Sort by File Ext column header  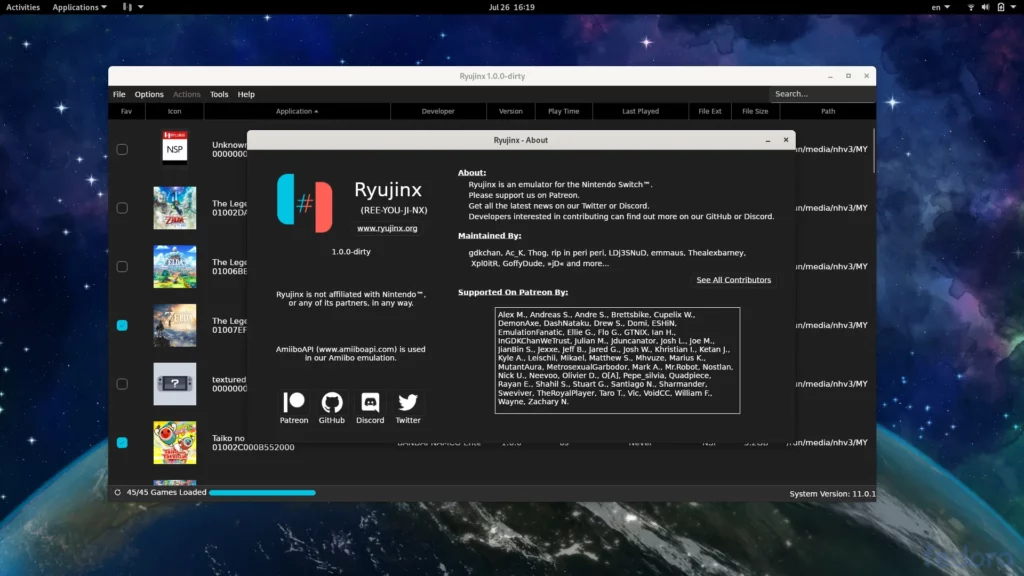(x=710, y=111)
